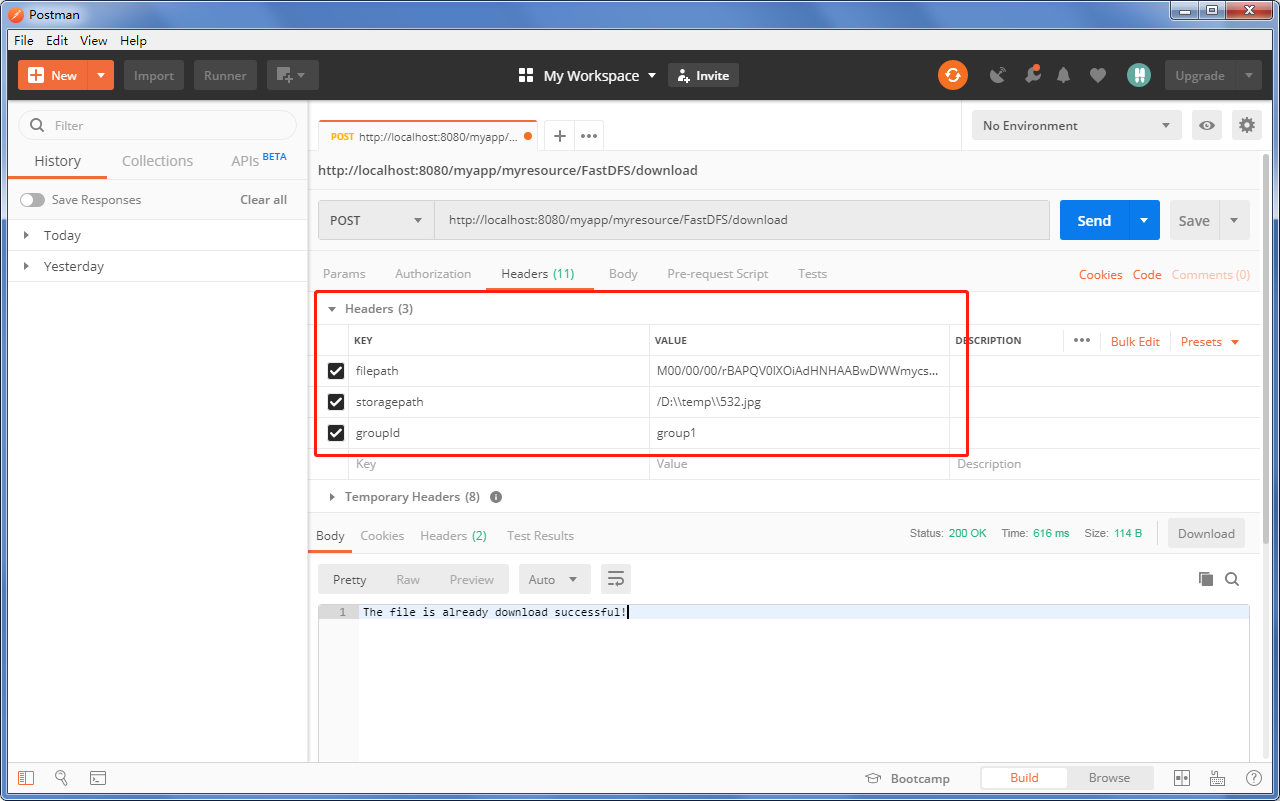This screenshot has height=801, width=1280.
Task: Open the POST method dropdown
Action: [375, 219]
